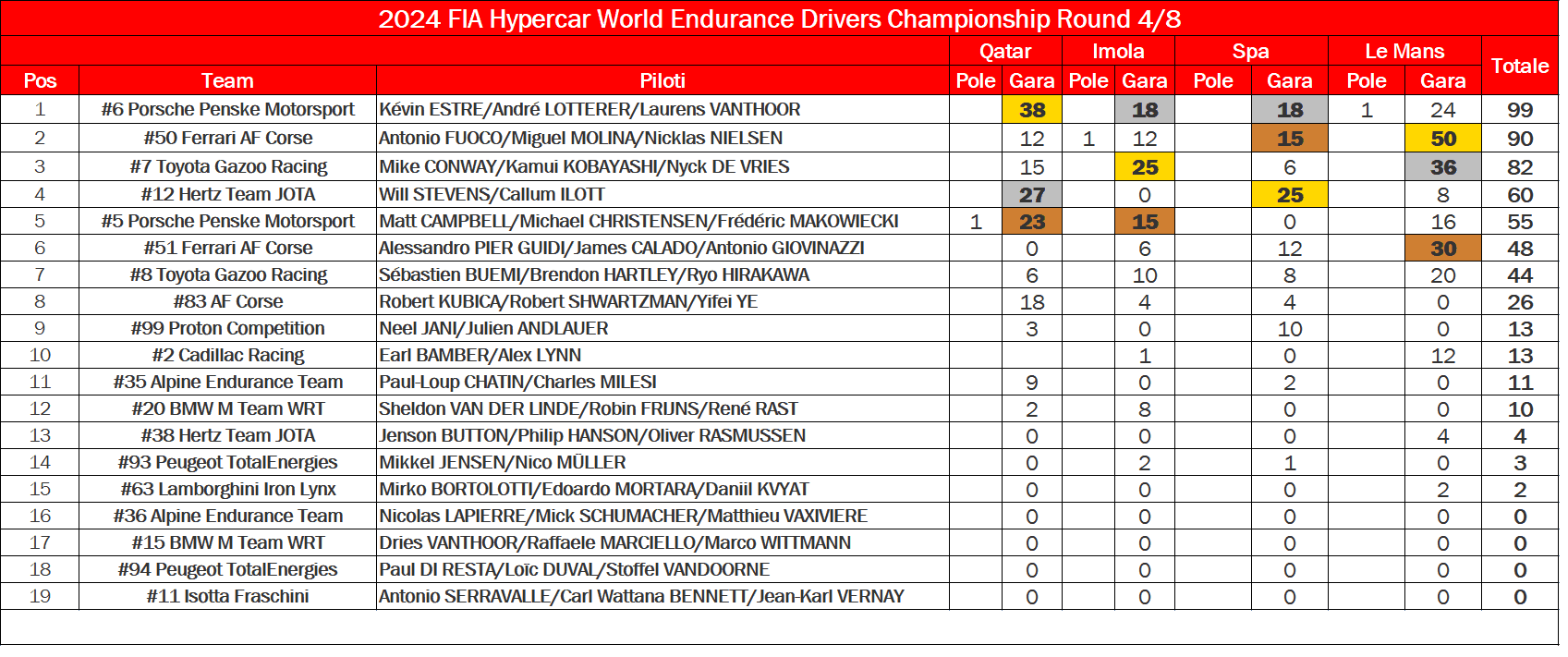Select the gold 50 Le Mans cell
This screenshot has width=1568, height=657.
1442,139
